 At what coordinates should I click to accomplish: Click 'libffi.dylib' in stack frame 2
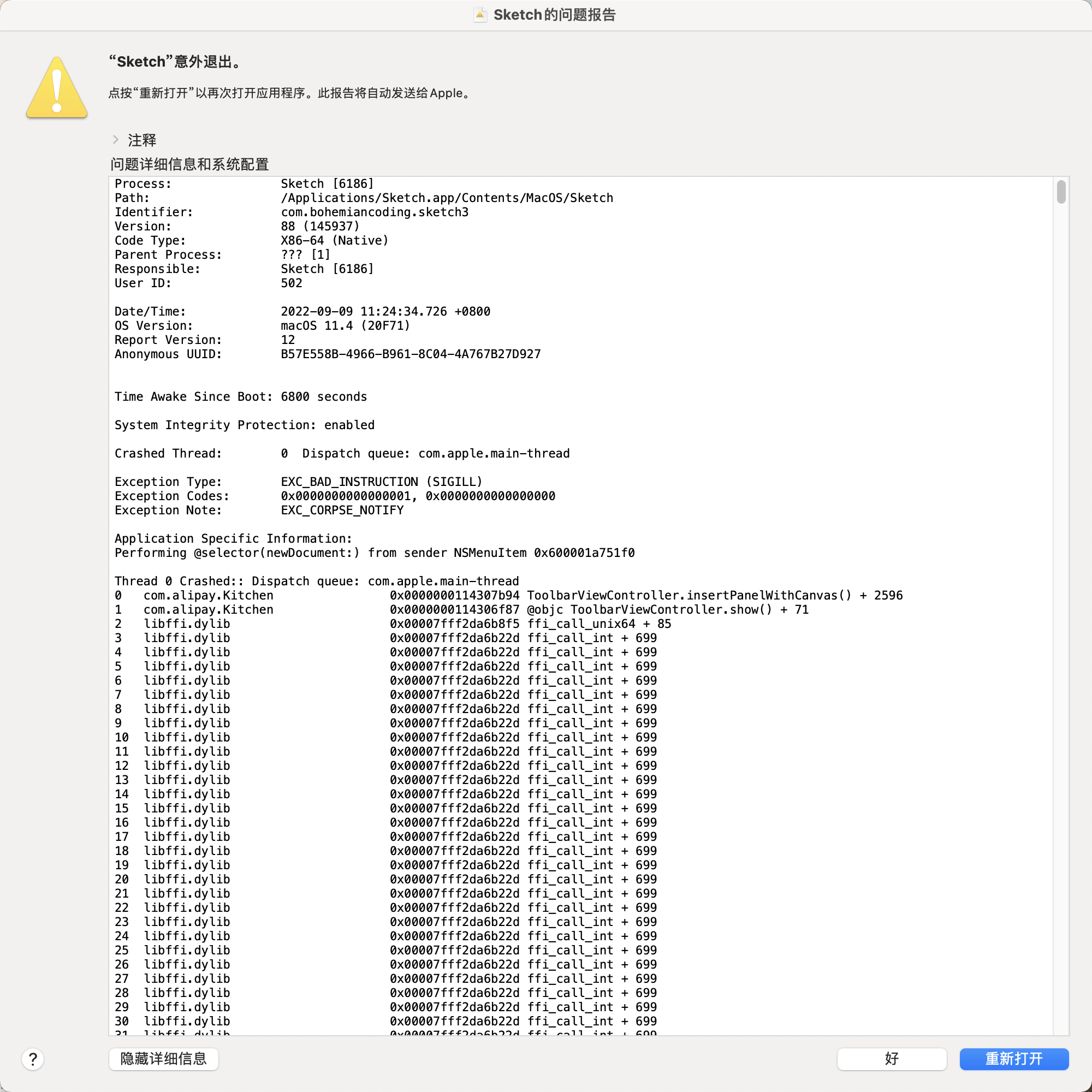click(187, 624)
